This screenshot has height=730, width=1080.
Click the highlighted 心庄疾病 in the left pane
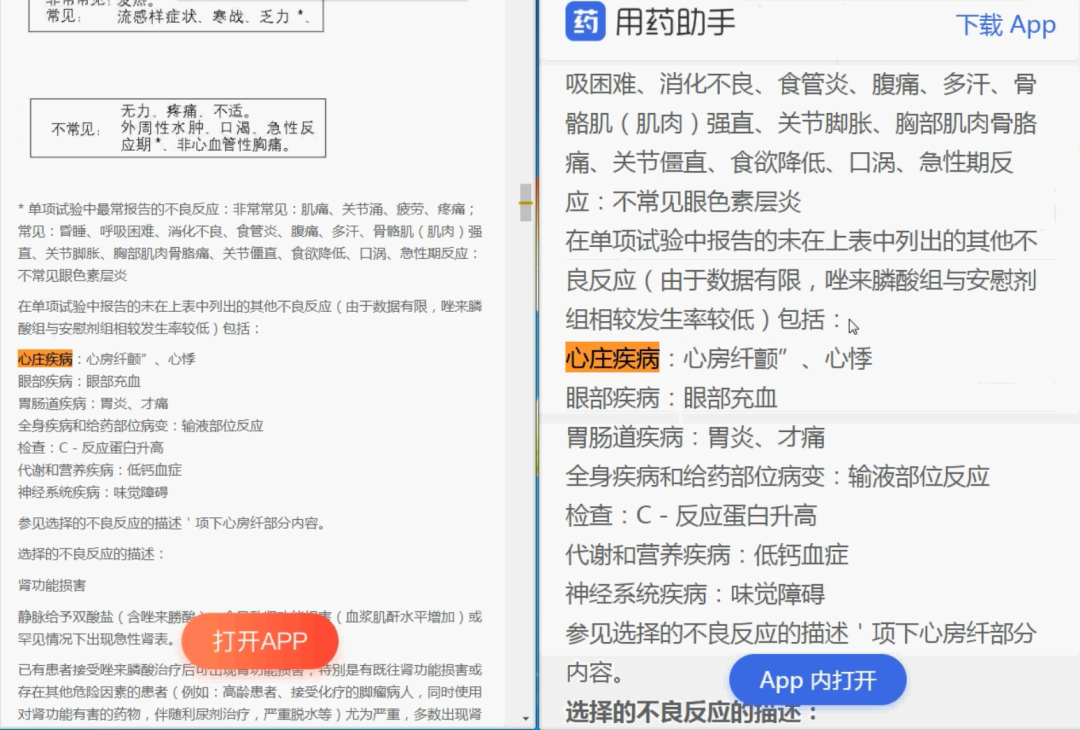point(45,359)
